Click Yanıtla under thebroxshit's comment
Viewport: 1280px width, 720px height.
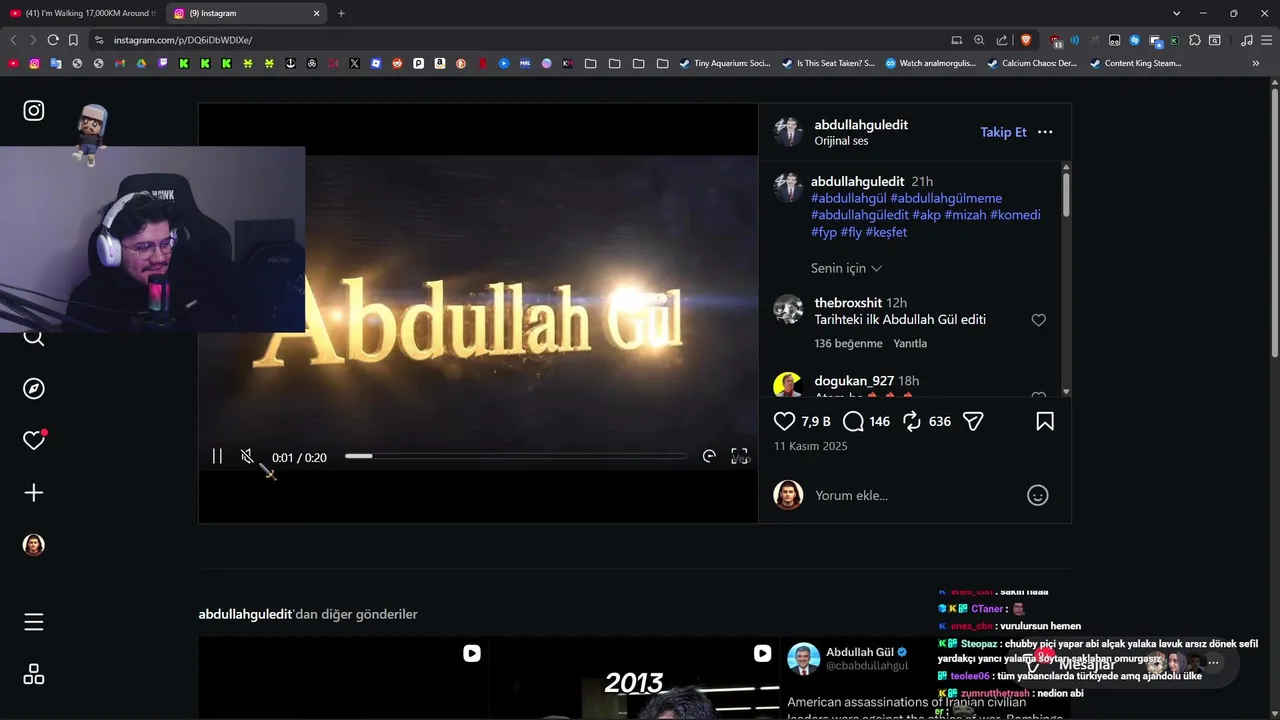[910, 343]
